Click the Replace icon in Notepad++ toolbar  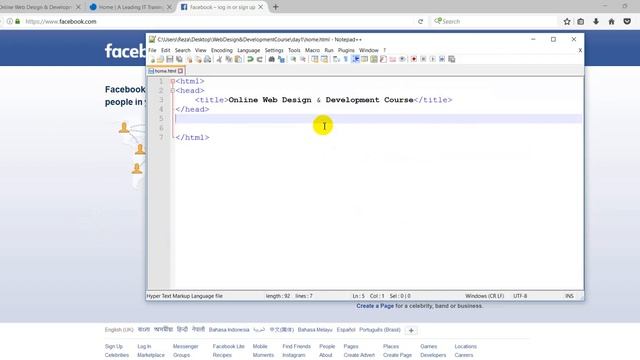pyautogui.click(x=282, y=59)
